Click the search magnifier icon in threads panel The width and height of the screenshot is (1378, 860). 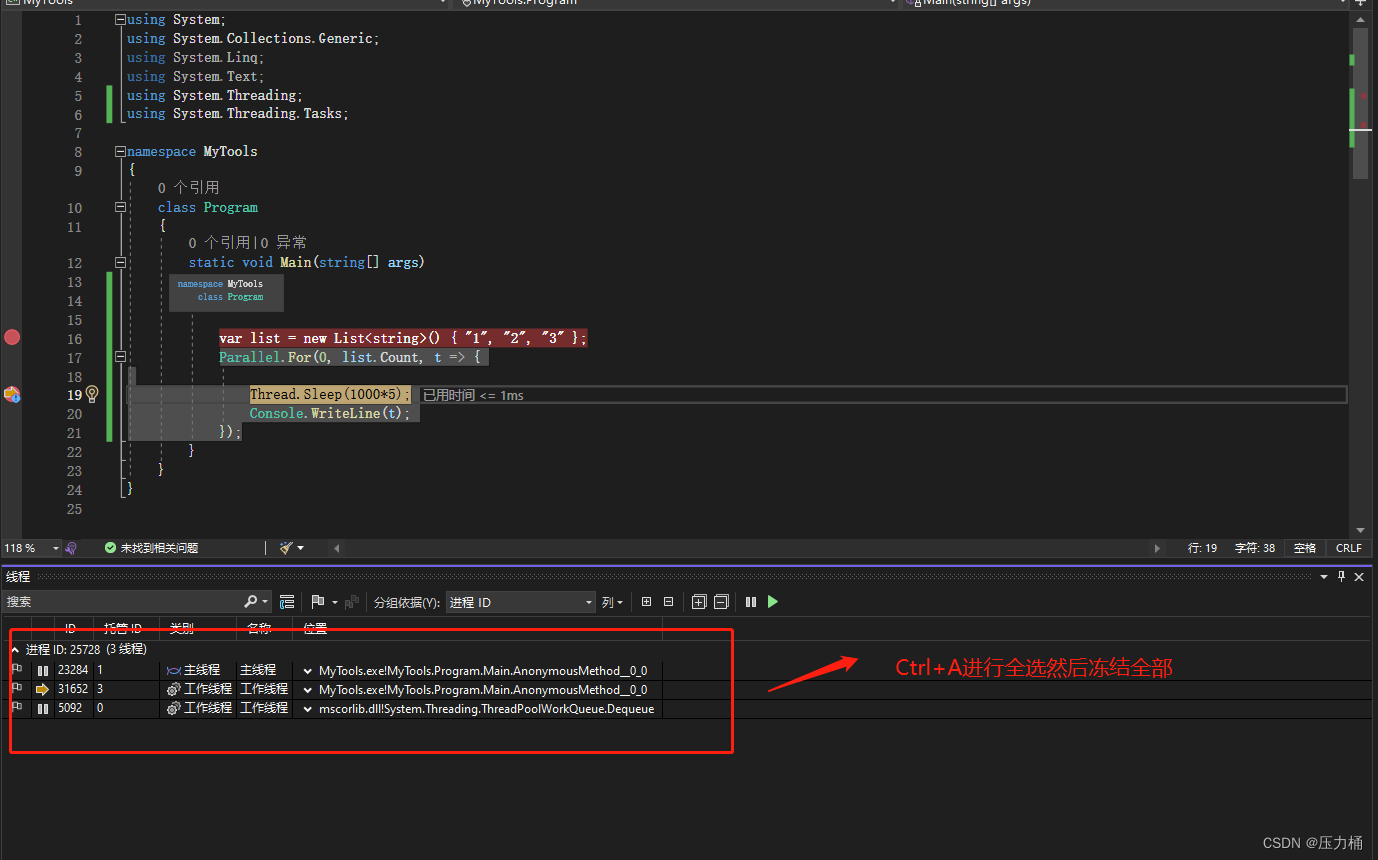(x=251, y=602)
